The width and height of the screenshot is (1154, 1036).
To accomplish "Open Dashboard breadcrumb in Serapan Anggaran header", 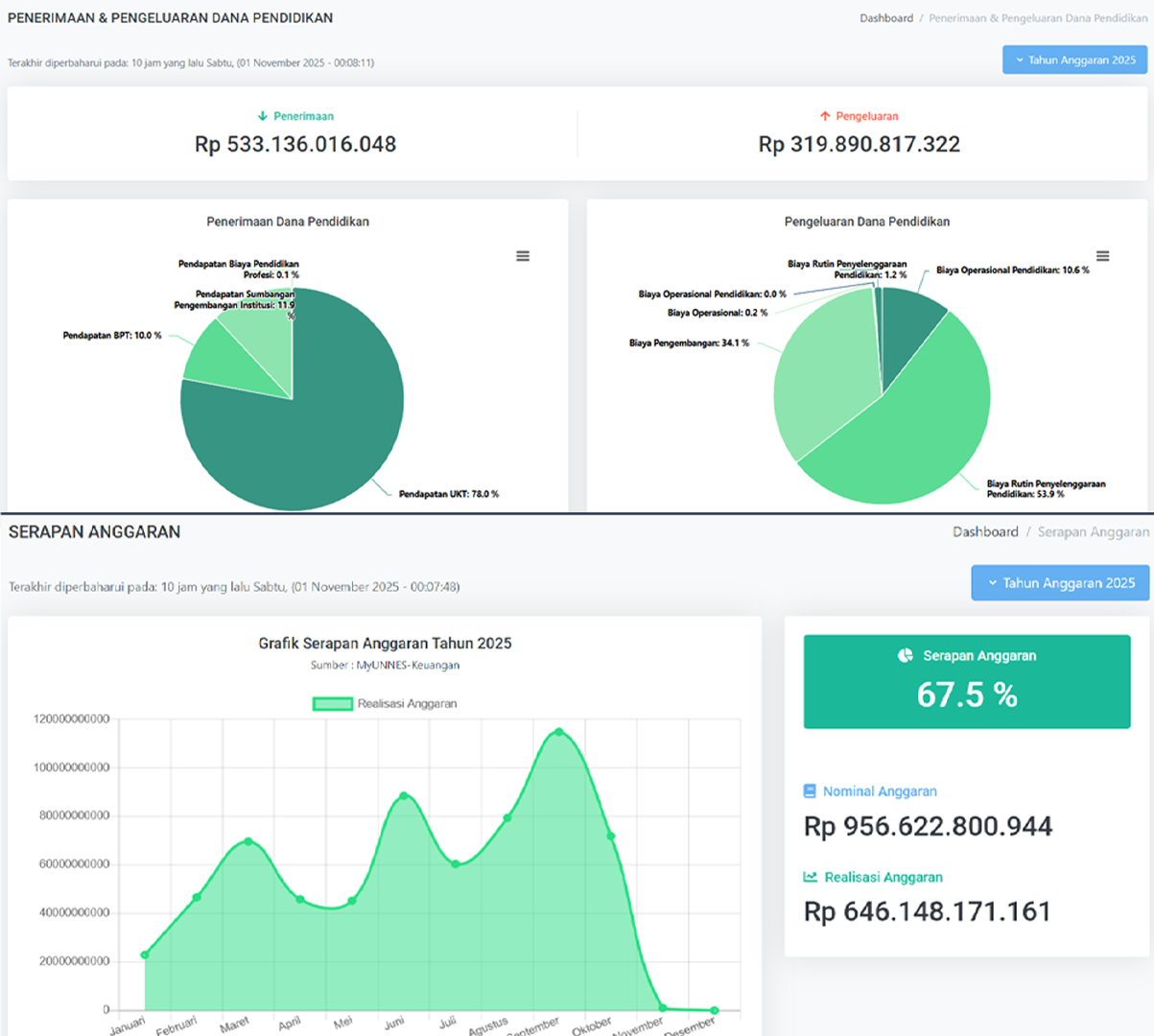I will [984, 532].
